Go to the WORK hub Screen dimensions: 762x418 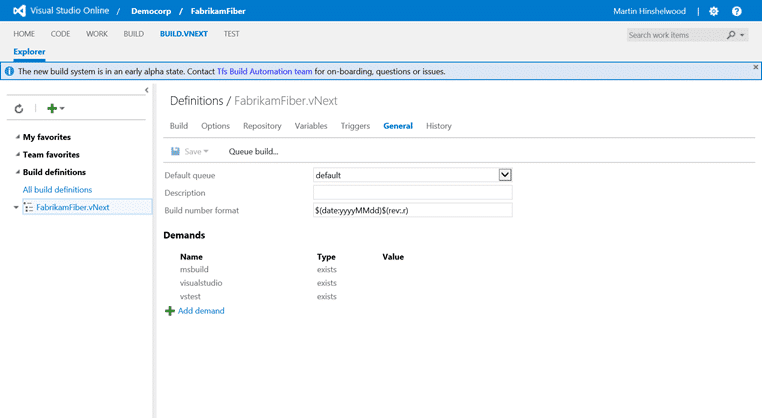[x=97, y=34]
